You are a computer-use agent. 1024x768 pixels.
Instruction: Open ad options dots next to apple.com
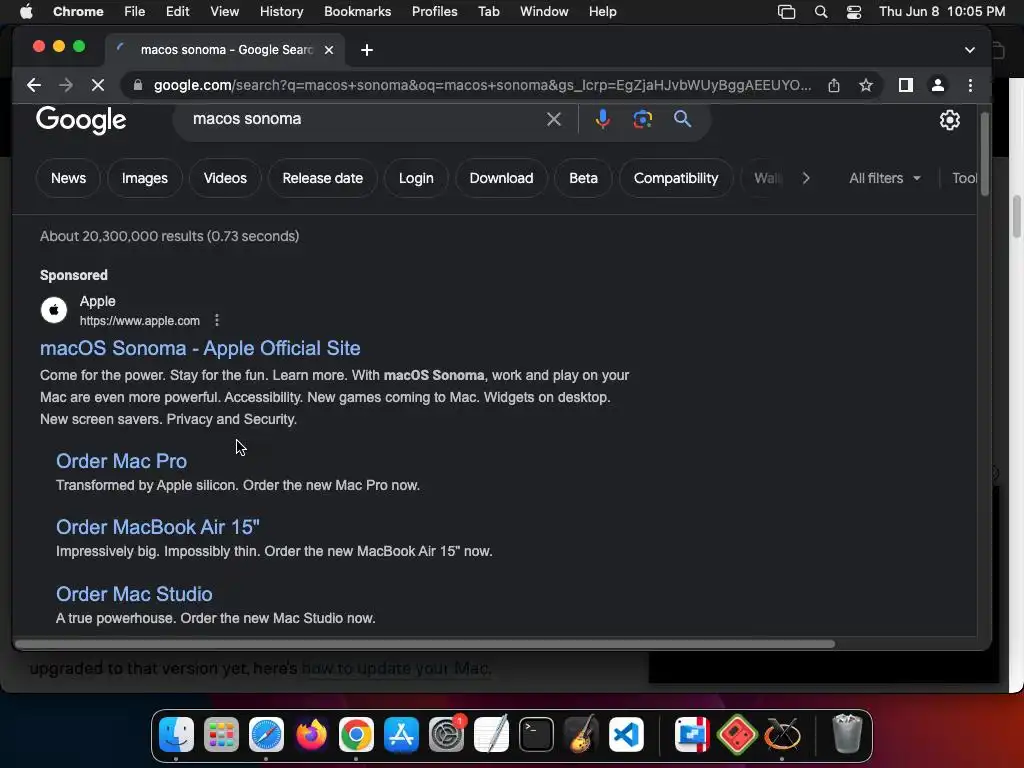[x=217, y=320]
